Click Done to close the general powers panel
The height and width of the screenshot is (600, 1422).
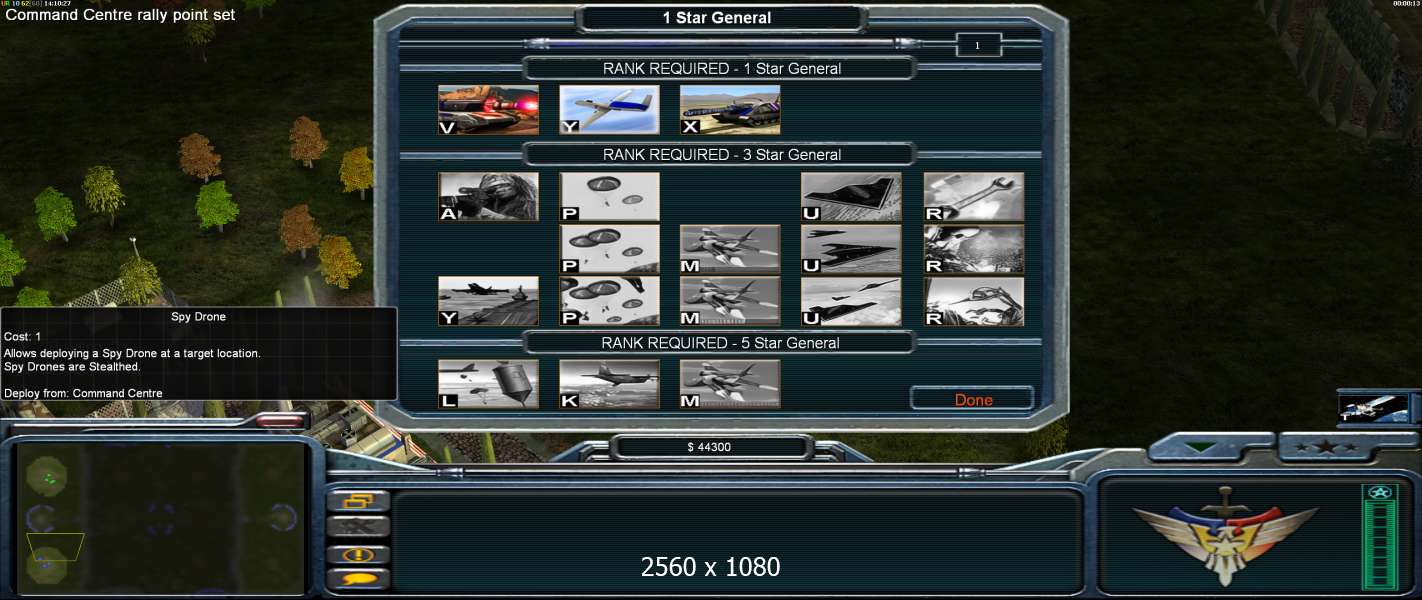(973, 399)
